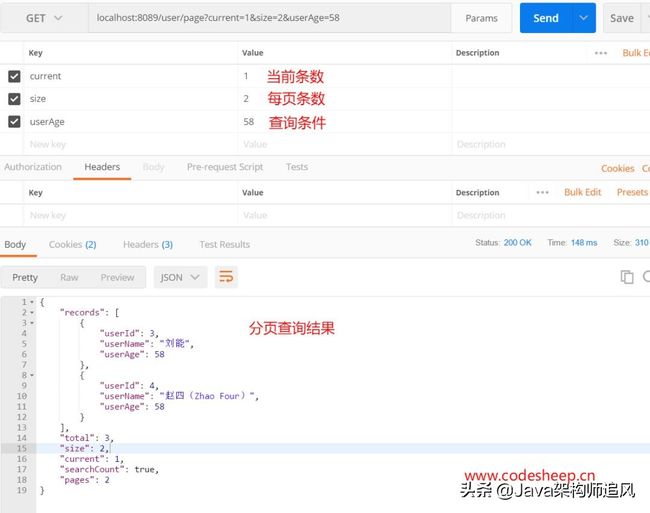Open the Presets dropdown
This screenshot has height=513, width=650.
pyautogui.click(x=633, y=192)
